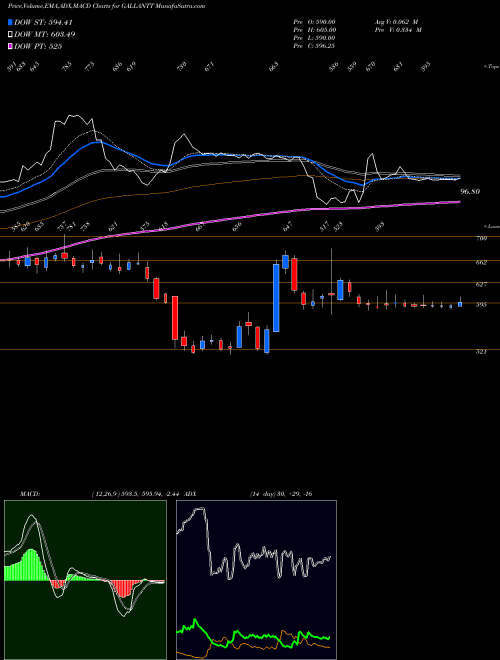Select the 'DOW PT: 525' legend label

point(38,46)
